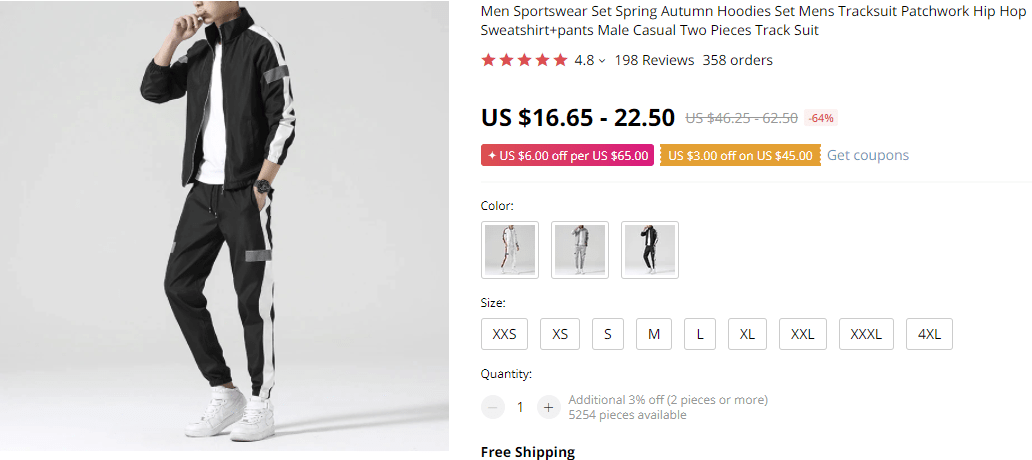Choose size XS

tap(560, 334)
